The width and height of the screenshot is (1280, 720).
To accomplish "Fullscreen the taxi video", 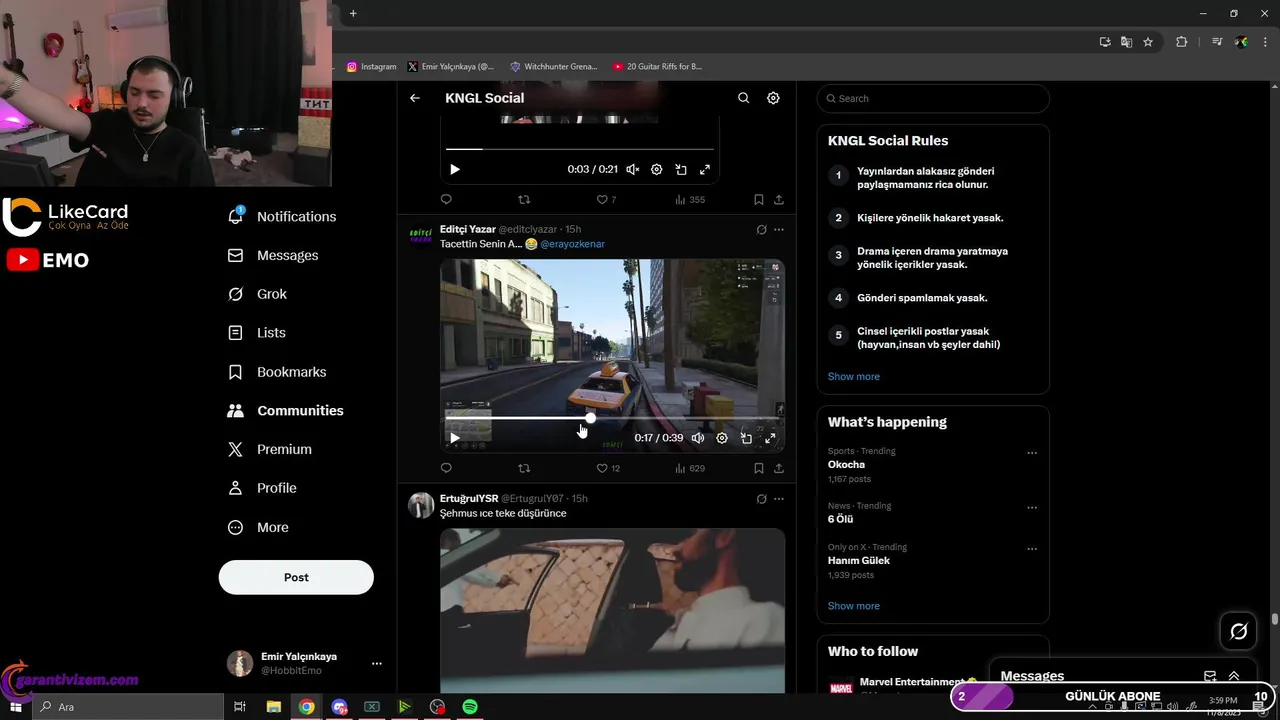I will pos(770,438).
